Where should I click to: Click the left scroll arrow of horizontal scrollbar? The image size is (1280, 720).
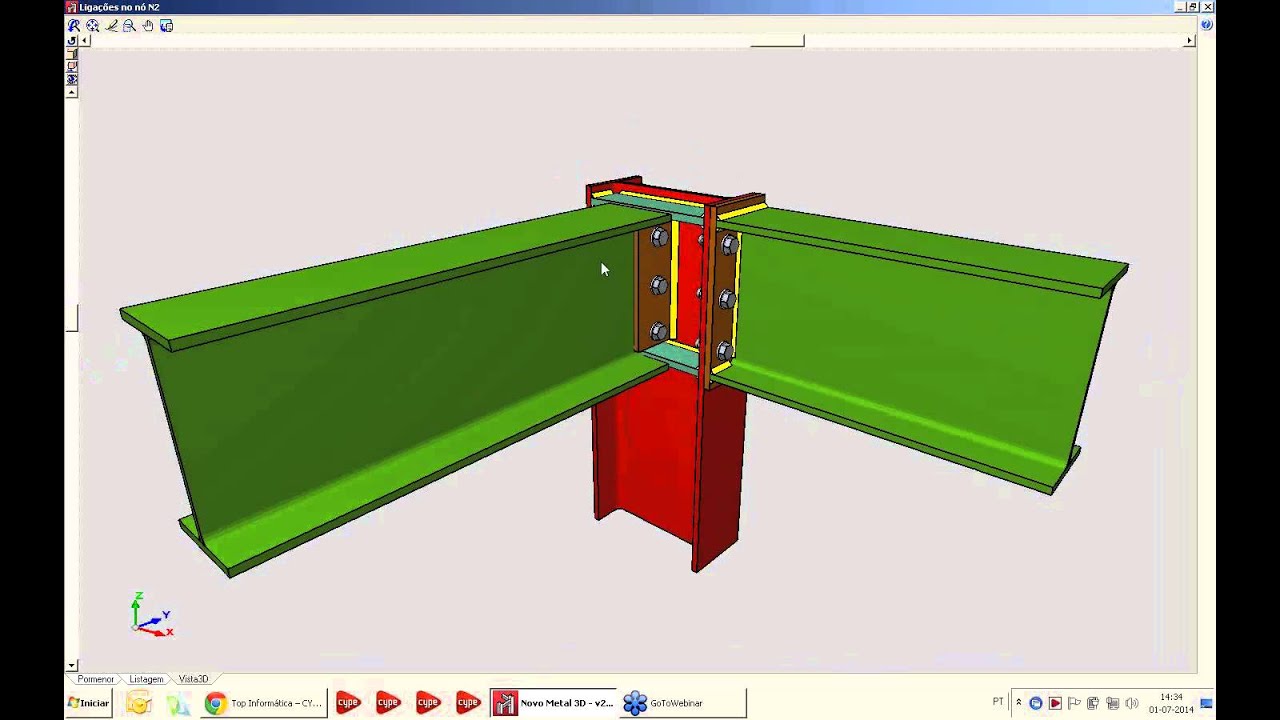86,41
